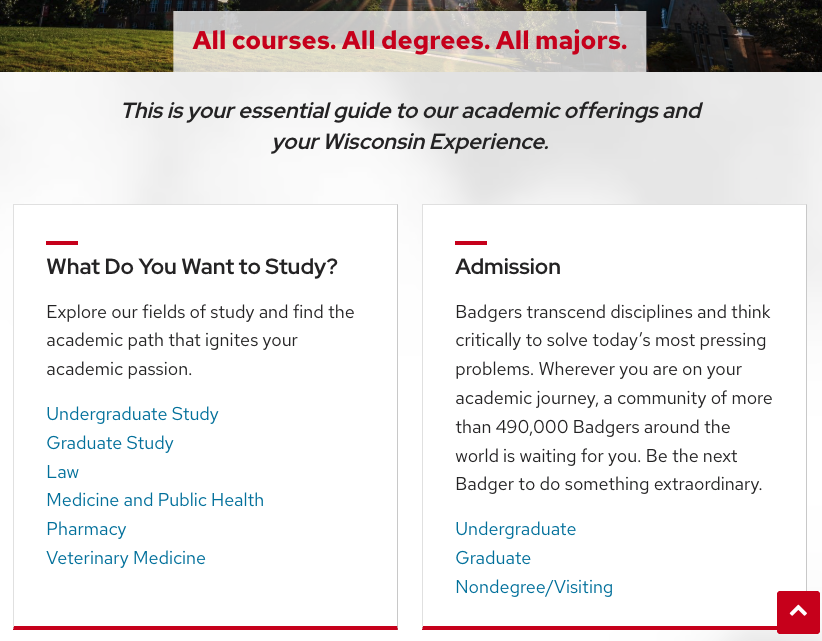This screenshot has height=641, width=822.
Task: Open the Undergraduate Study link
Action: (x=132, y=414)
